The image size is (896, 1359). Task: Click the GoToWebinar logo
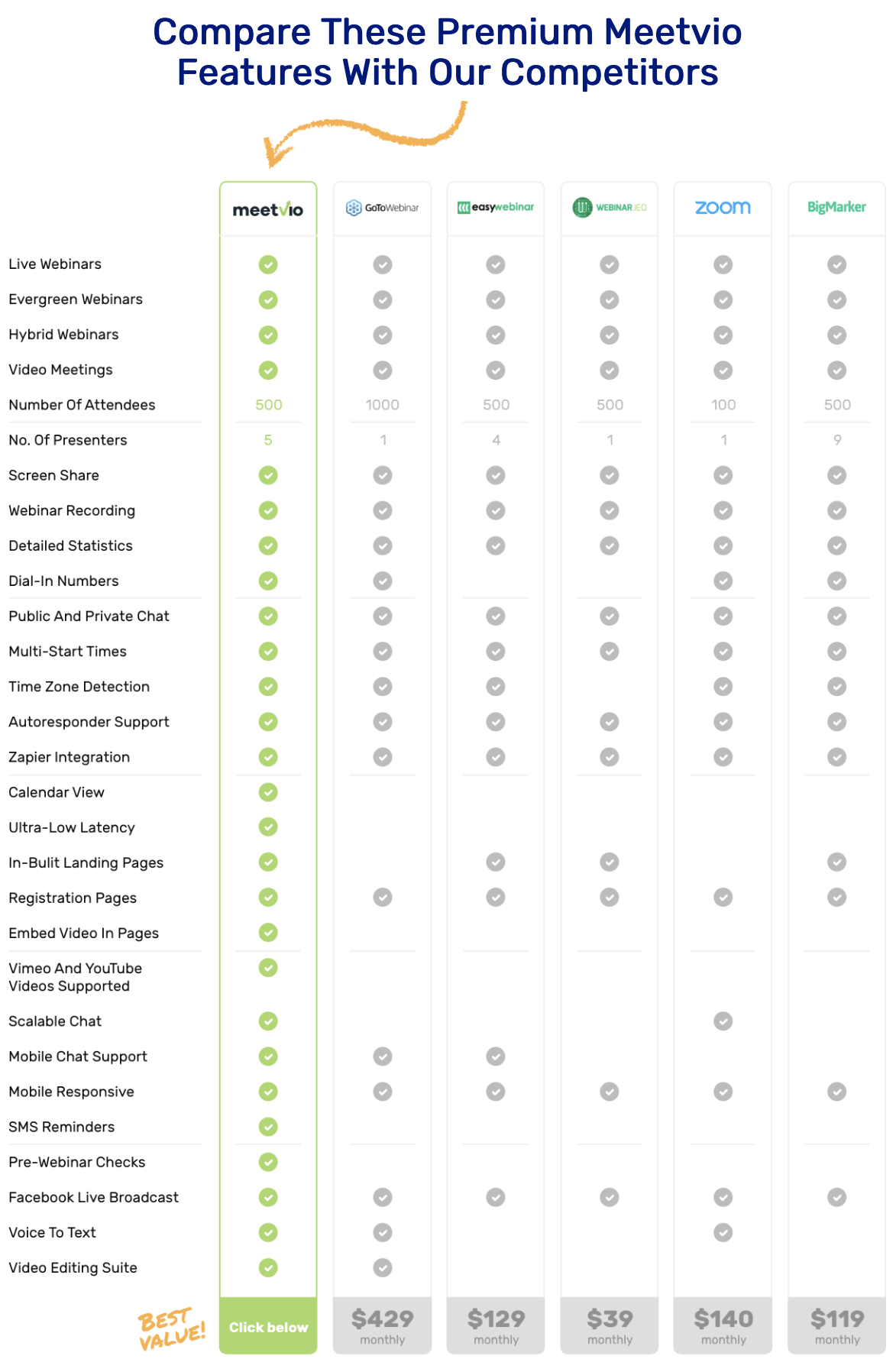coord(382,208)
